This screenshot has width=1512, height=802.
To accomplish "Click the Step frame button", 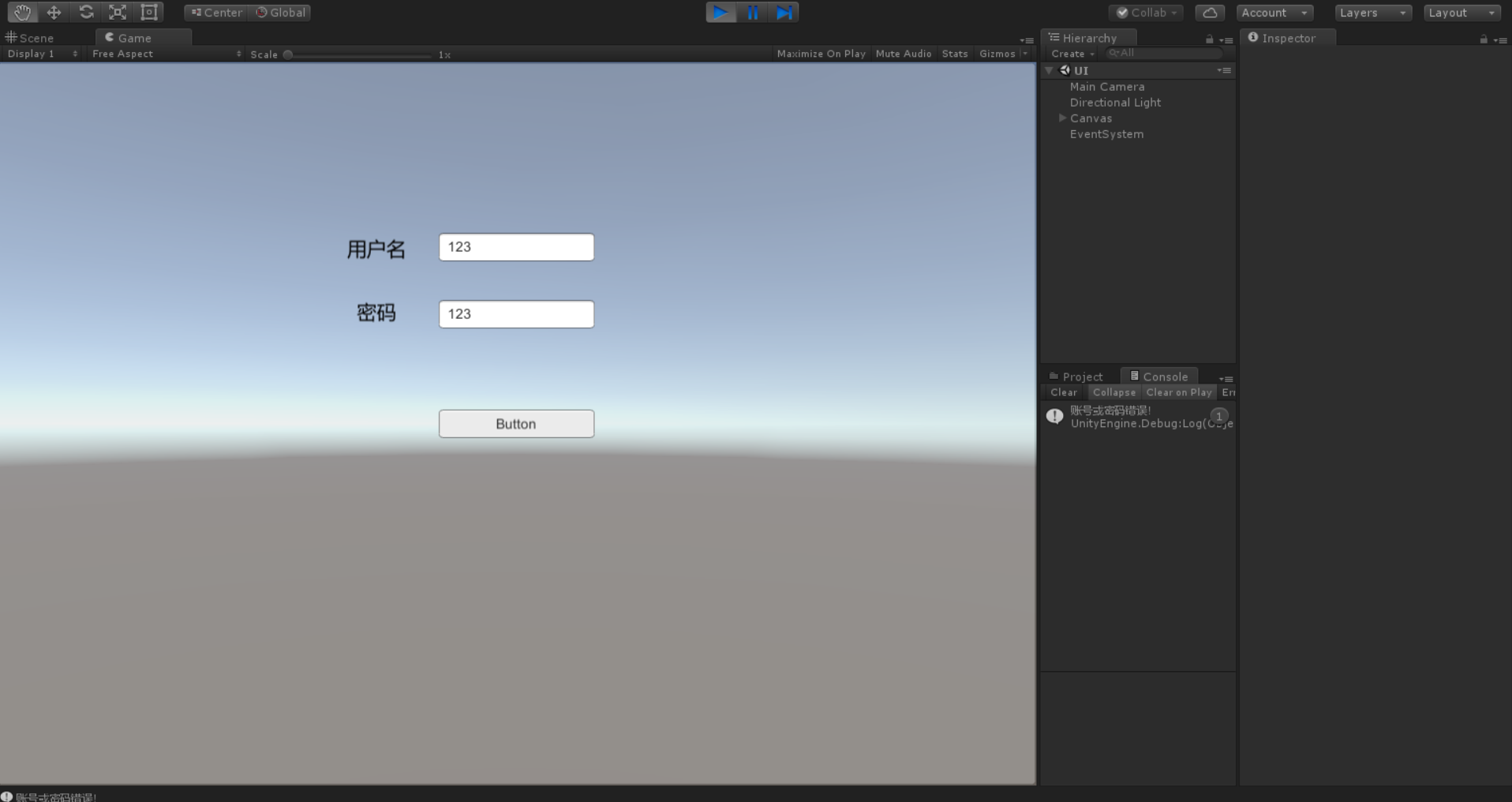I will click(784, 13).
